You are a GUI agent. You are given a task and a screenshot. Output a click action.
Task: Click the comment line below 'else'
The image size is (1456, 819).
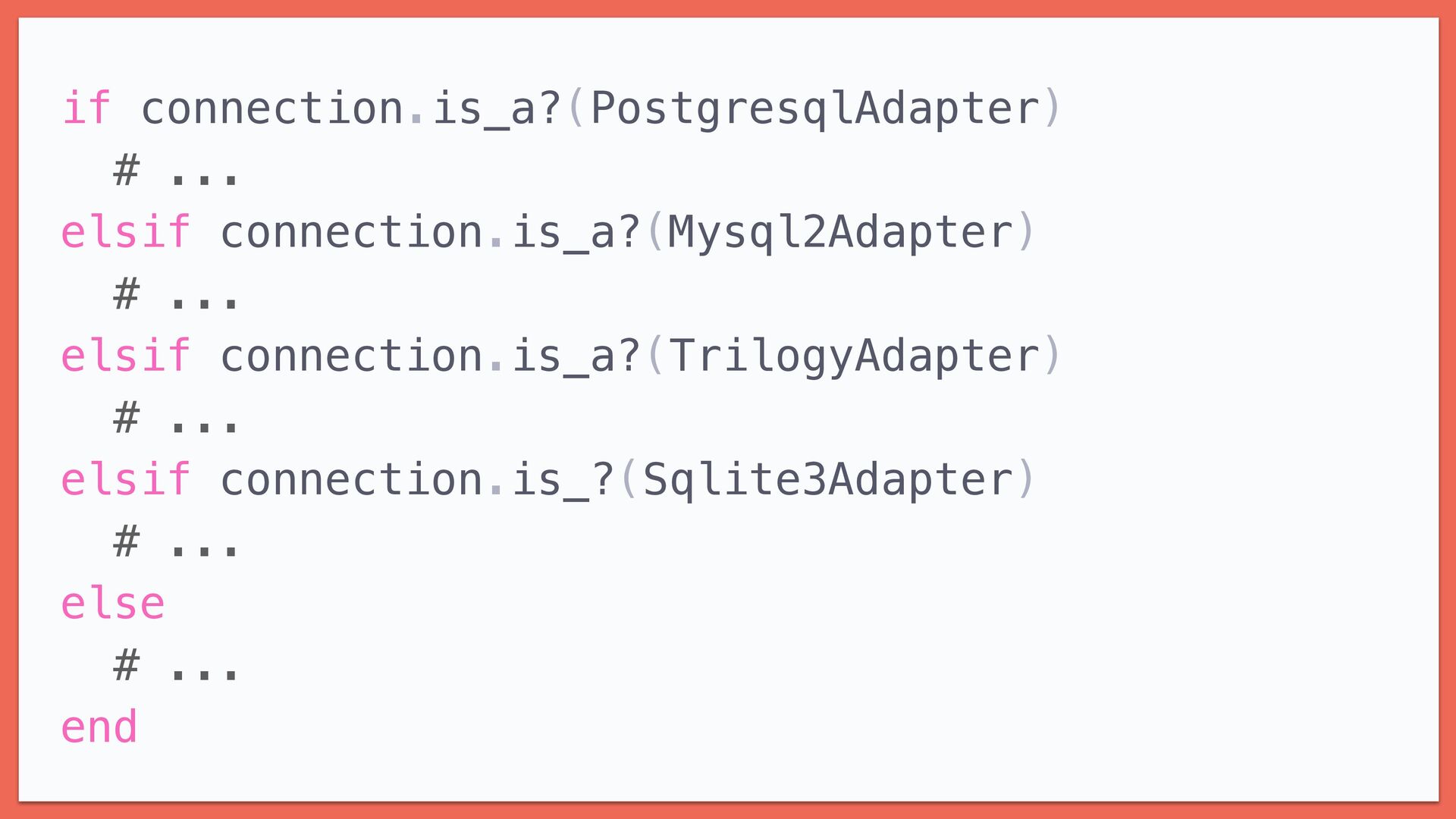point(176,666)
